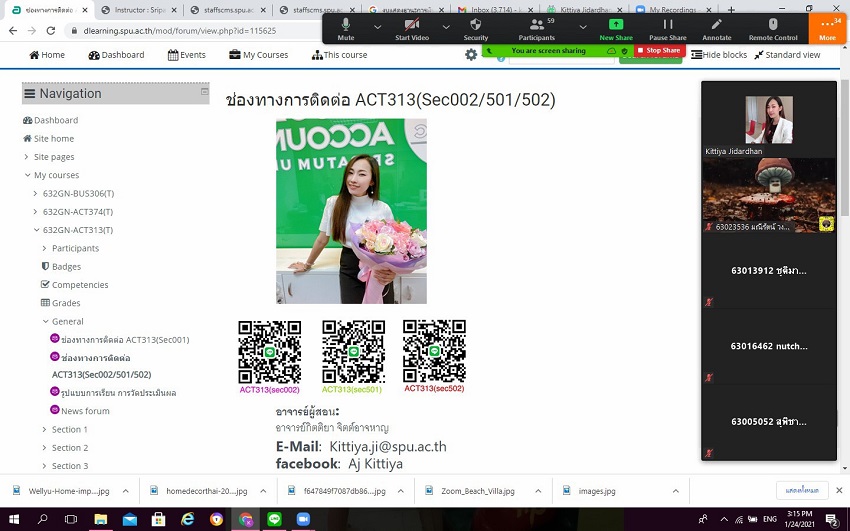This screenshot has width=850, height=531.
Task: Expand Section 2 node
Action: click(x=44, y=448)
